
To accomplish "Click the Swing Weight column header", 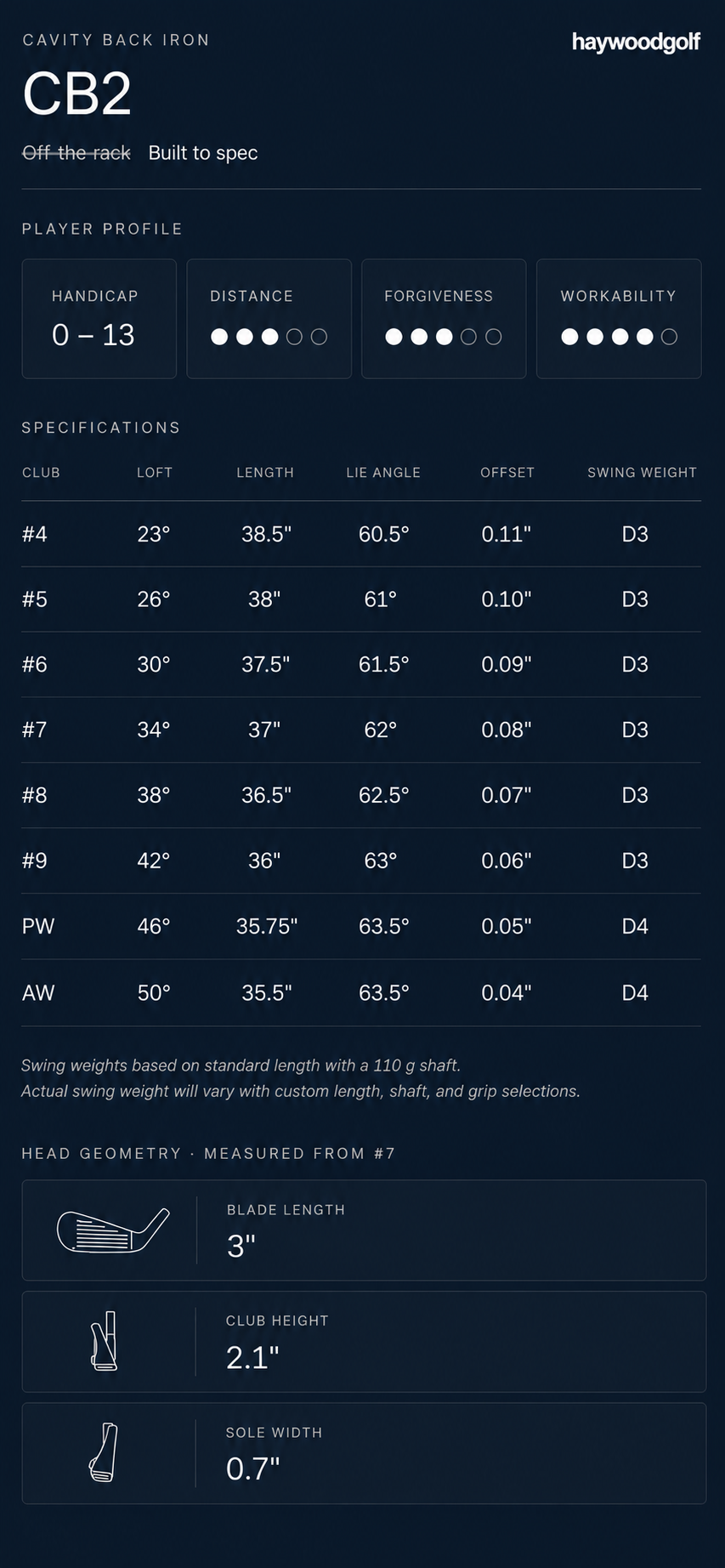I will (x=642, y=473).
